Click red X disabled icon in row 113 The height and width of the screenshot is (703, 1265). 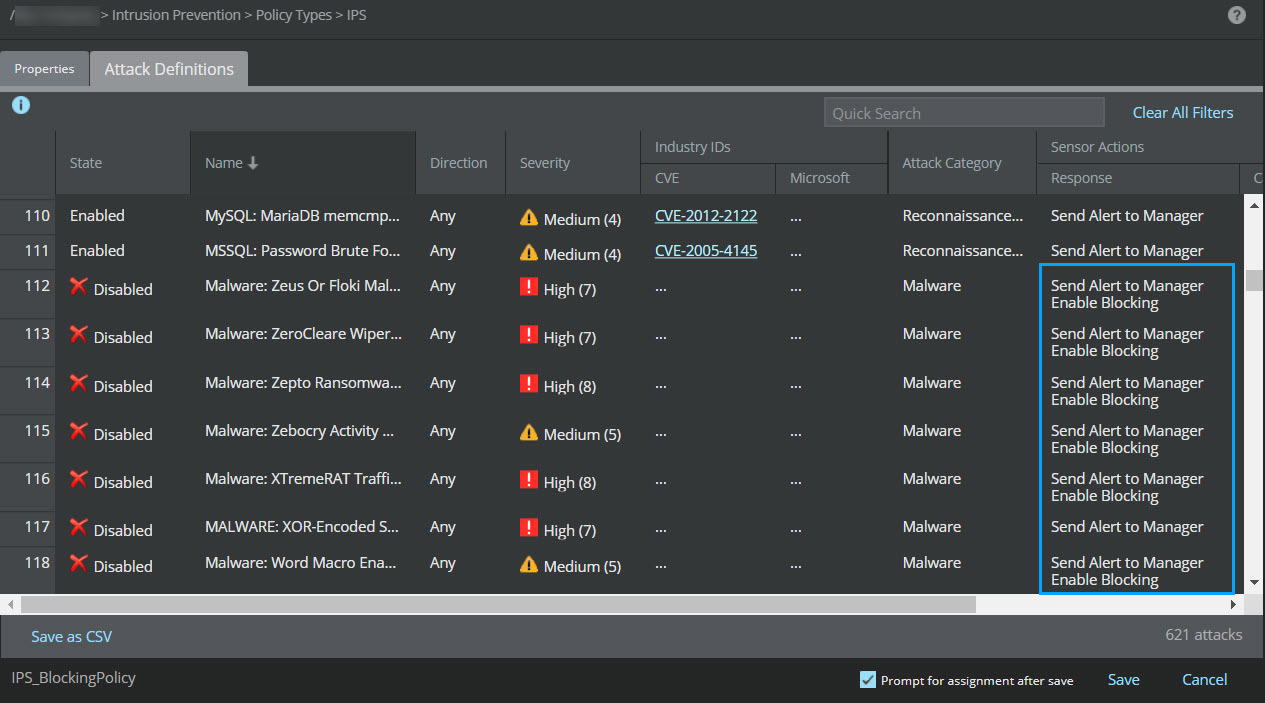(79, 334)
